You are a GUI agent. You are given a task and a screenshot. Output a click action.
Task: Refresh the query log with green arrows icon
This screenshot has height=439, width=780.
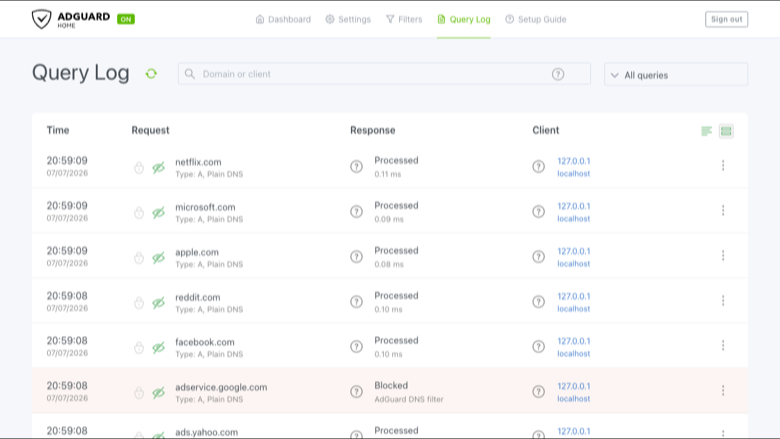click(151, 74)
